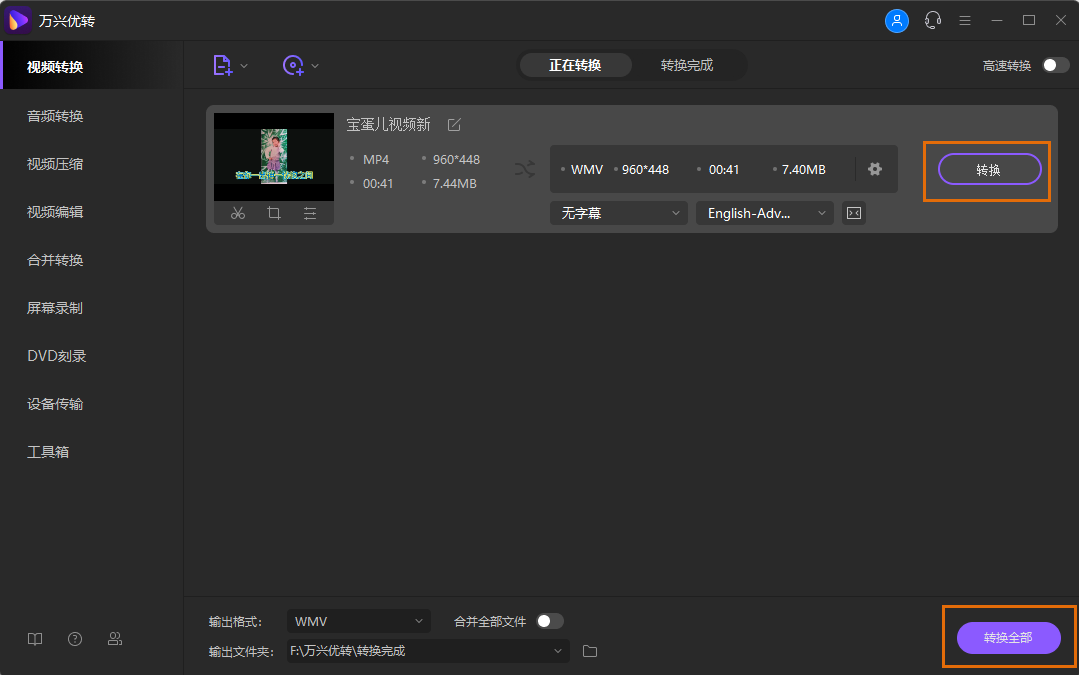Select 视频压缩 in the sidebar
The width and height of the screenshot is (1079, 675).
tap(55, 164)
